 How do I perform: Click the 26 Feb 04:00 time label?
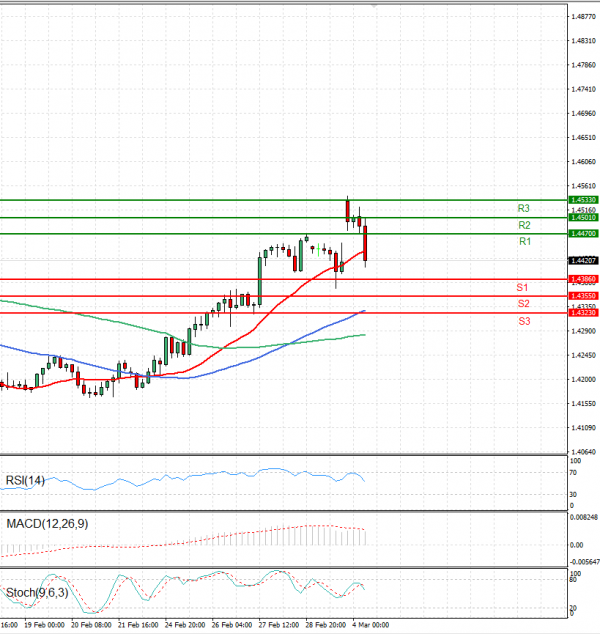tap(232, 625)
